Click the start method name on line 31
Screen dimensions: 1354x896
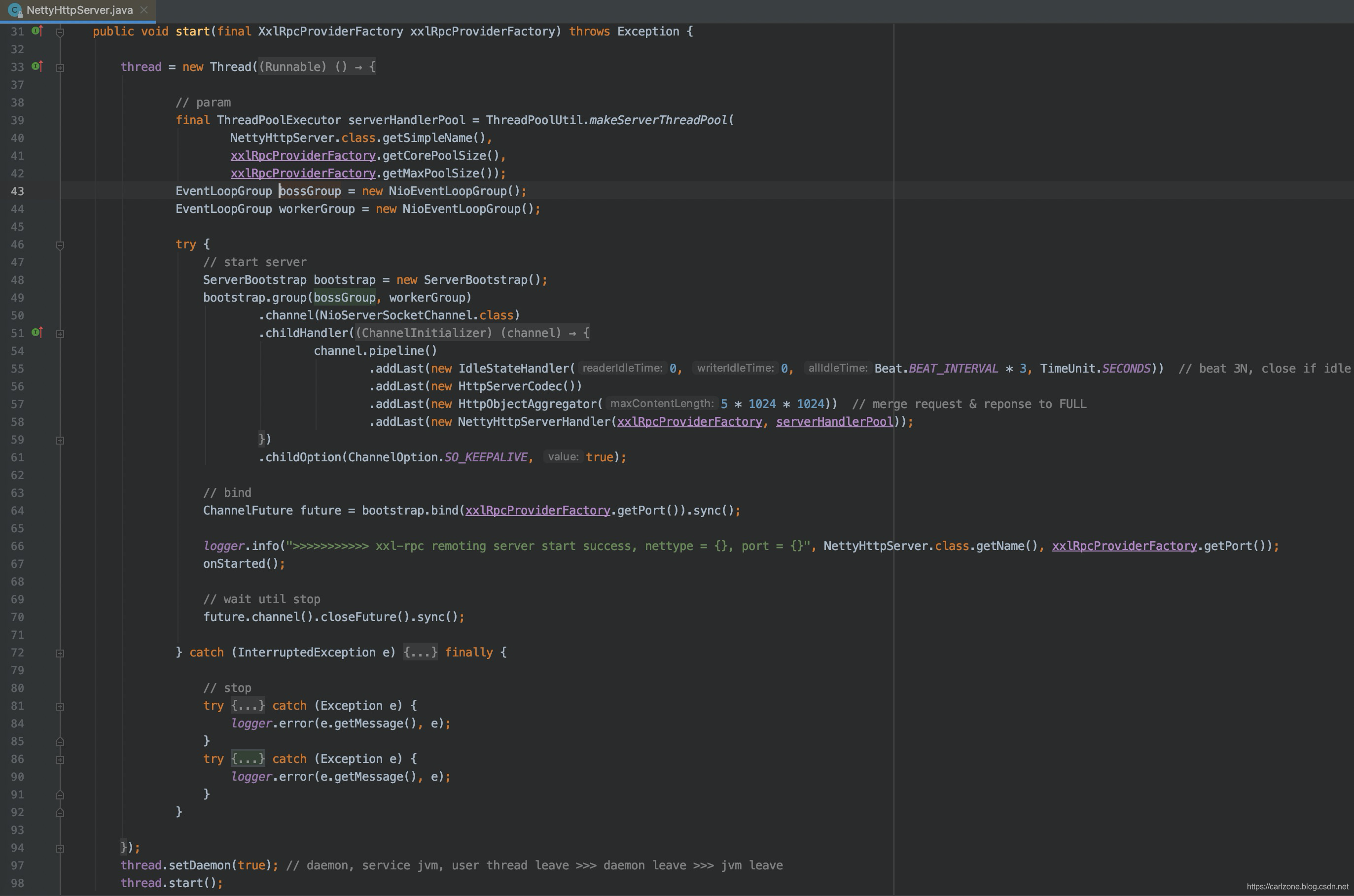[193, 32]
